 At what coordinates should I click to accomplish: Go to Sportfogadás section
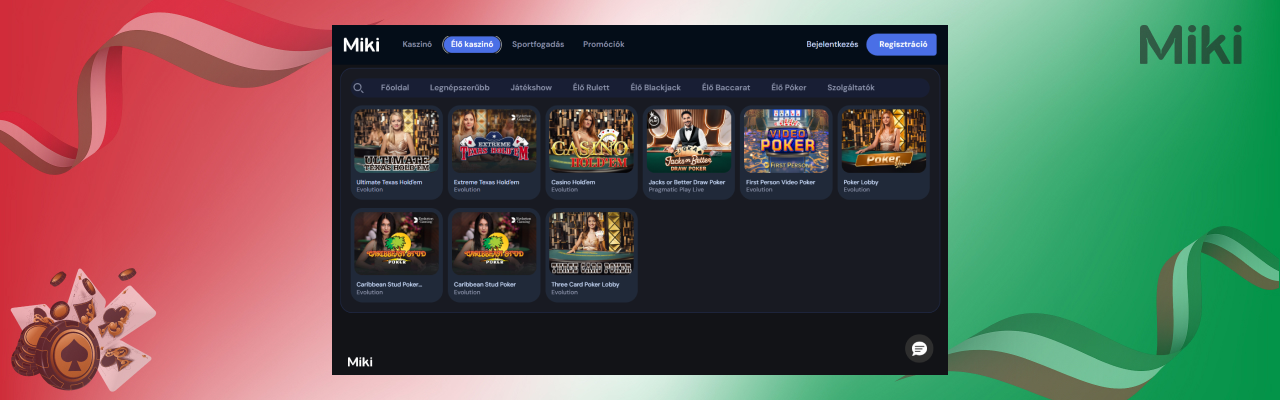(538, 44)
